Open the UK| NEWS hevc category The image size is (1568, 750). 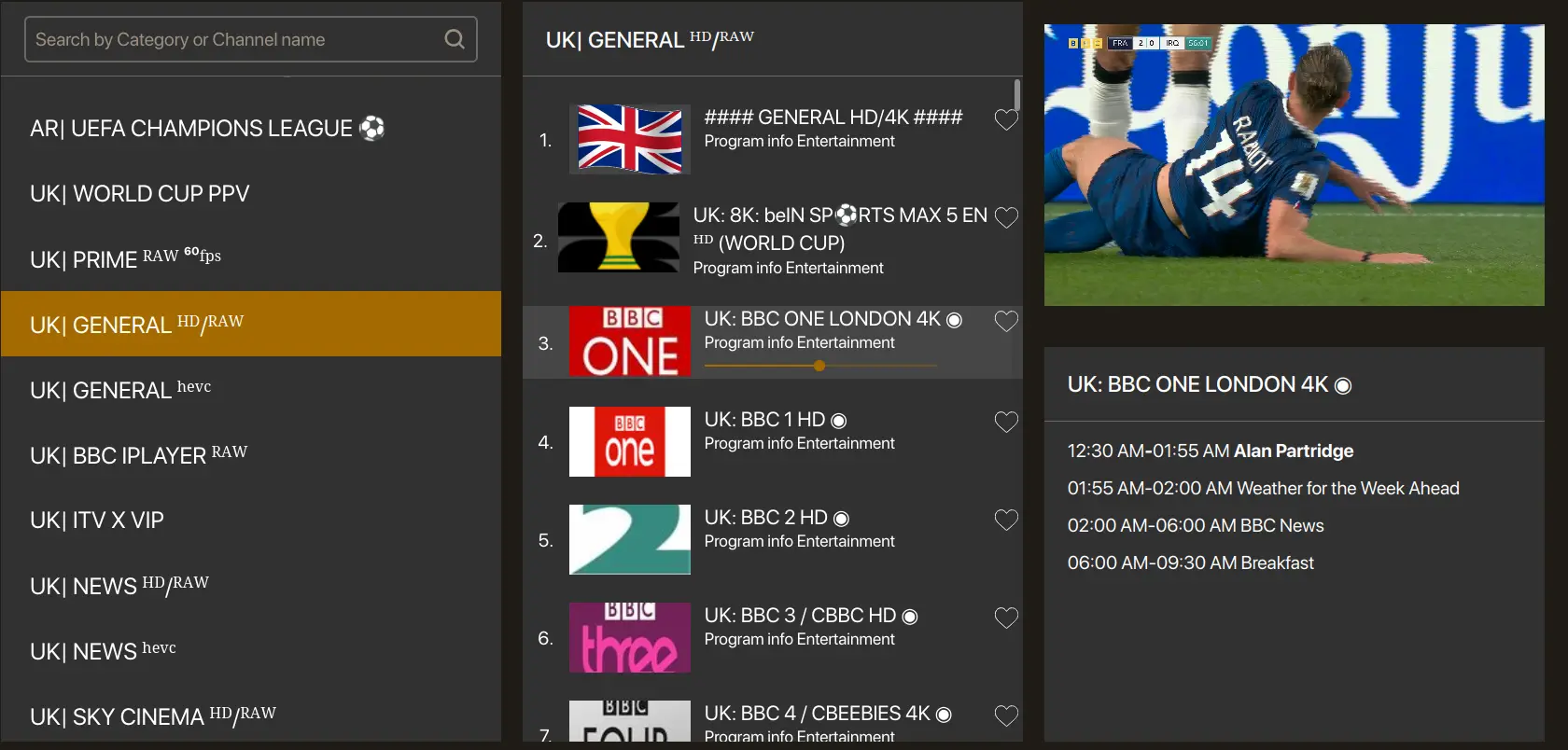click(x=251, y=650)
